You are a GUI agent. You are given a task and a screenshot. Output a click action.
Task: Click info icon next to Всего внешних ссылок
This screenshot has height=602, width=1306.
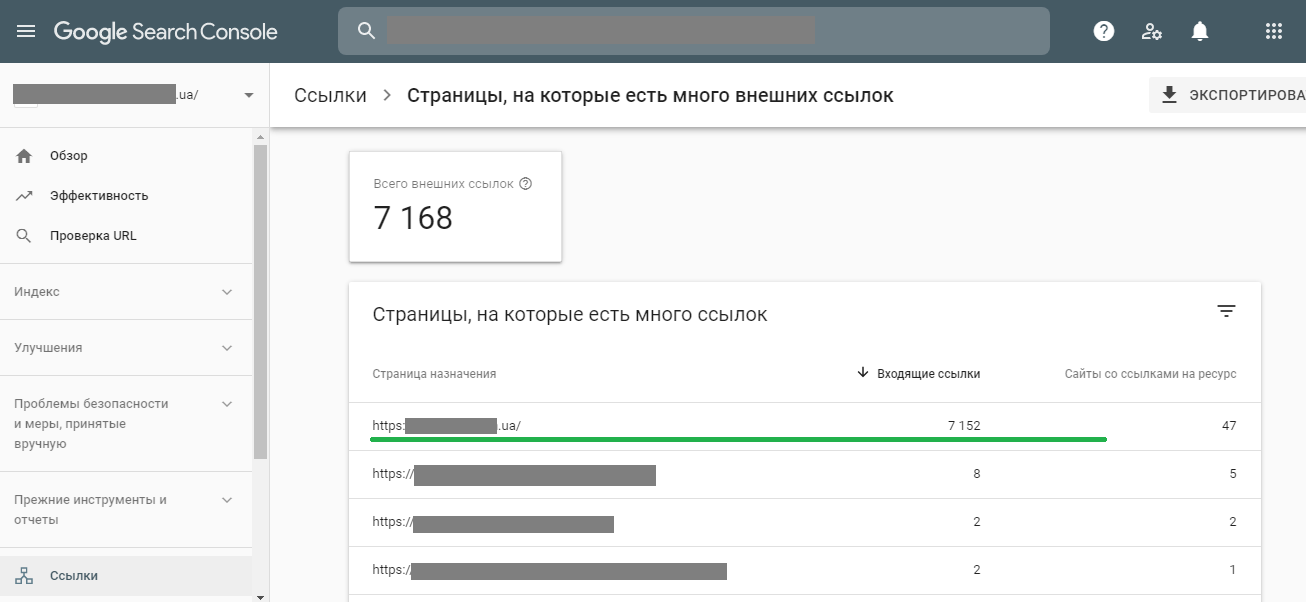point(526,184)
